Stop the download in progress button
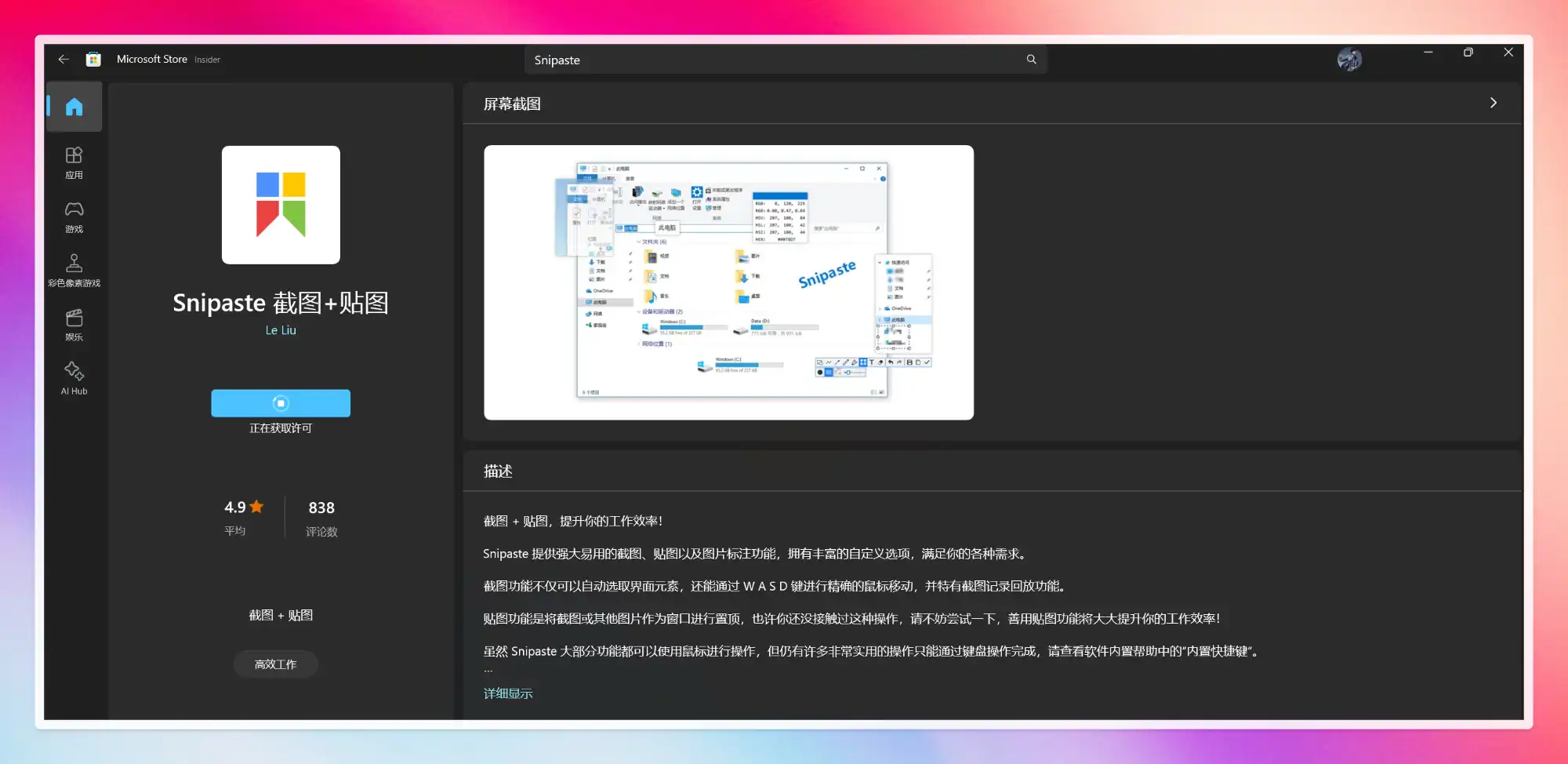Viewport: 1568px width, 764px height. click(281, 403)
